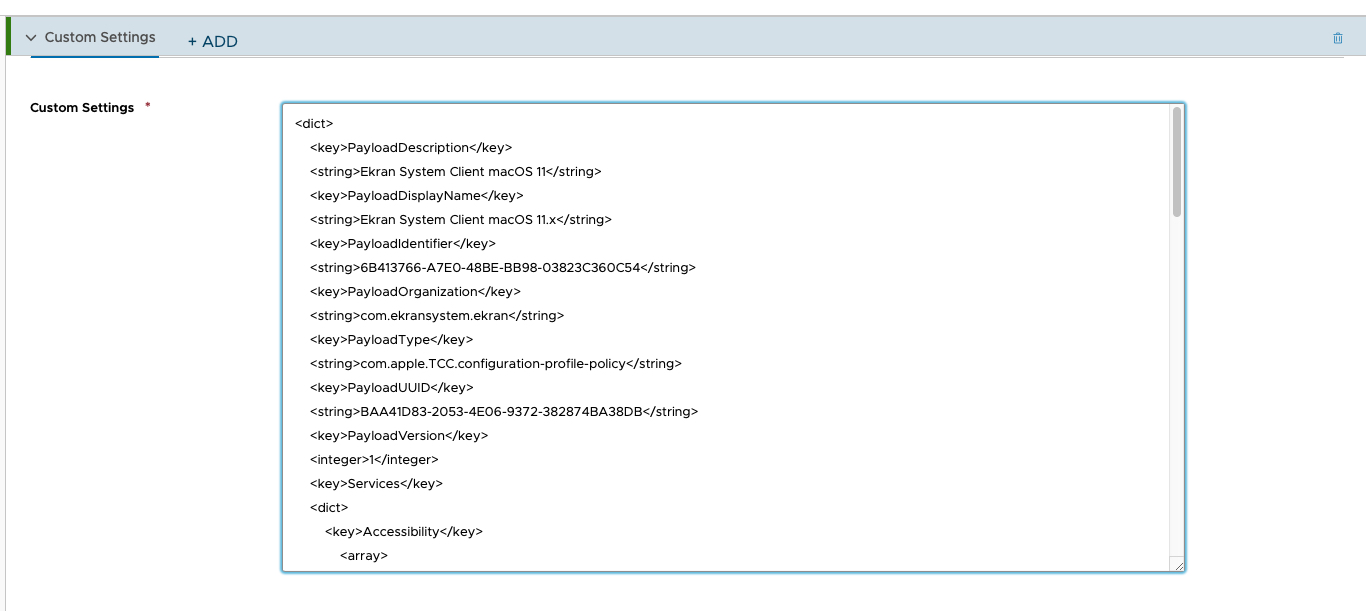Image resolution: width=1366 pixels, height=611 pixels.
Task: Click the textarea vertical scrollbar thumb
Action: (1177, 160)
